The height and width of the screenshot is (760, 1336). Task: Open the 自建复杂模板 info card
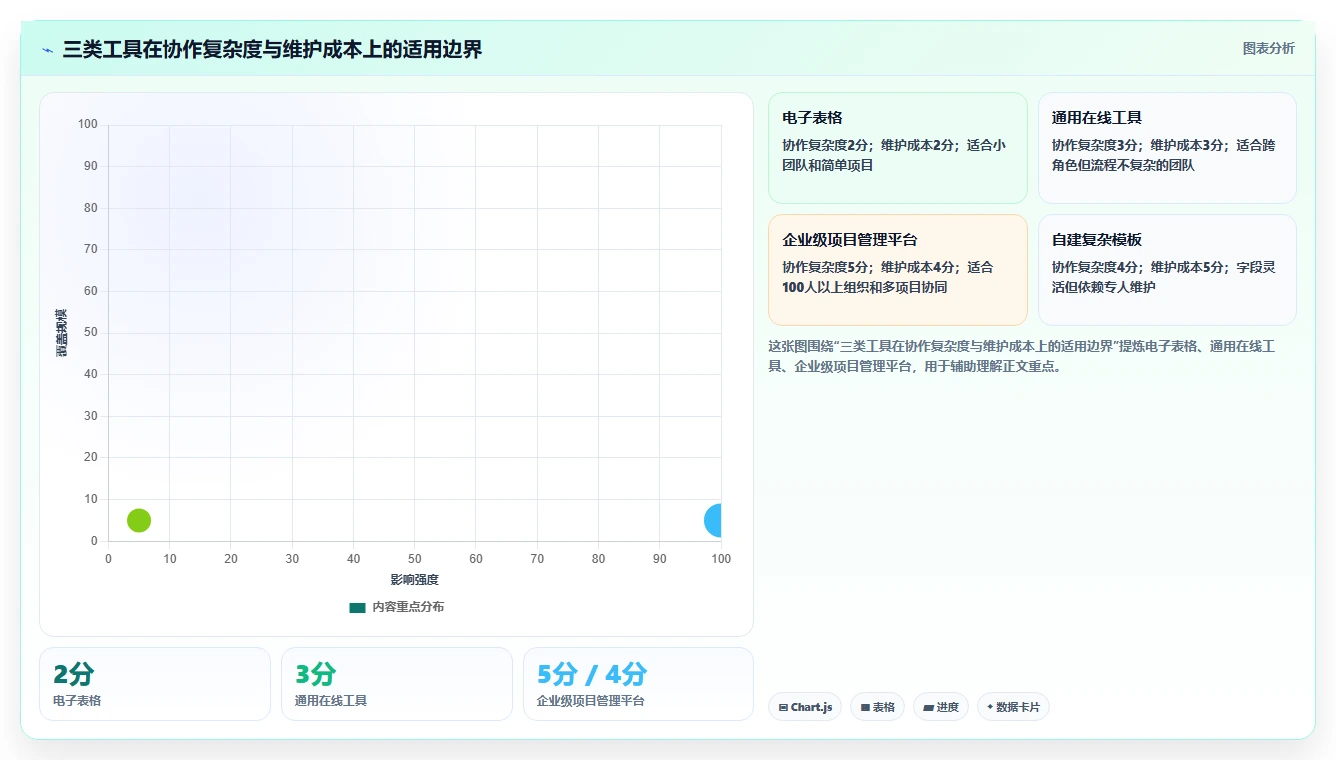click(1167, 270)
